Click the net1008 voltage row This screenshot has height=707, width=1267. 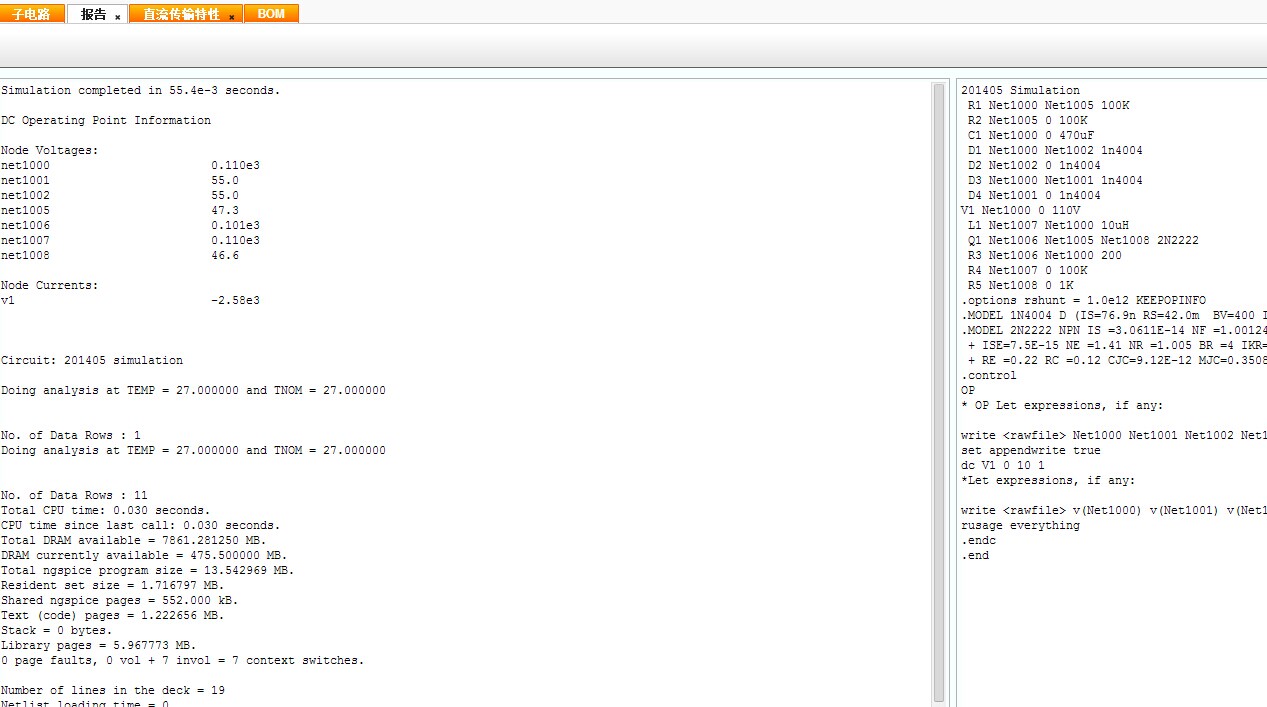click(120, 255)
